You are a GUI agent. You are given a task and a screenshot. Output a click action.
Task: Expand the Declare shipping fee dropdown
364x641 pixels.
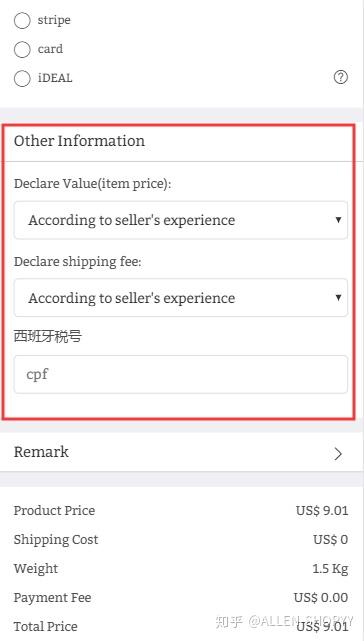click(181, 298)
